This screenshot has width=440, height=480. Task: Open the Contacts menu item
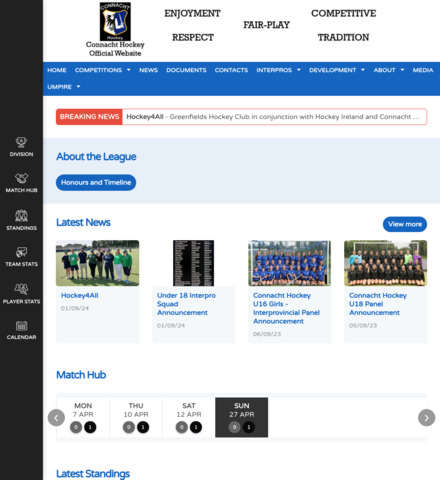coord(231,70)
